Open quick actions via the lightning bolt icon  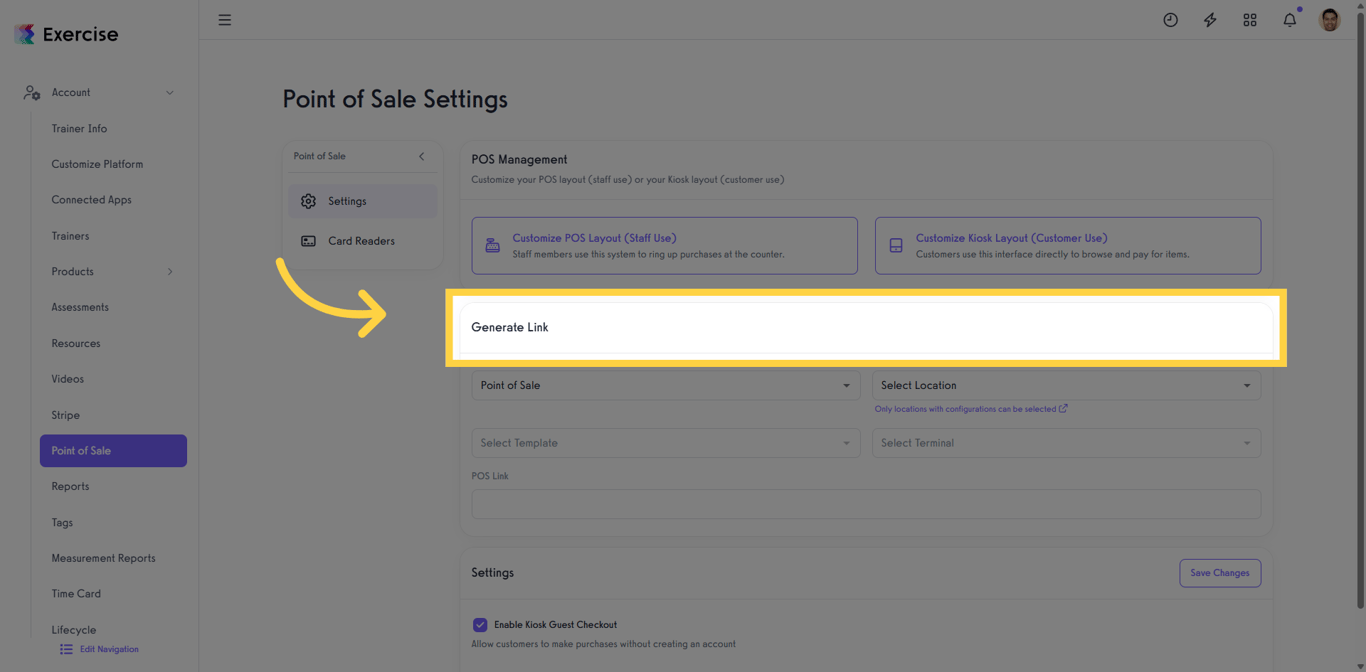pos(1210,19)
